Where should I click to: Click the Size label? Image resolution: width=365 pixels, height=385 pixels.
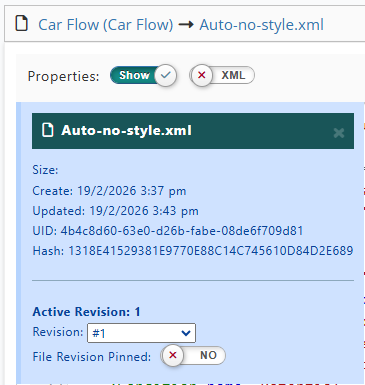[x=45, y=170]
